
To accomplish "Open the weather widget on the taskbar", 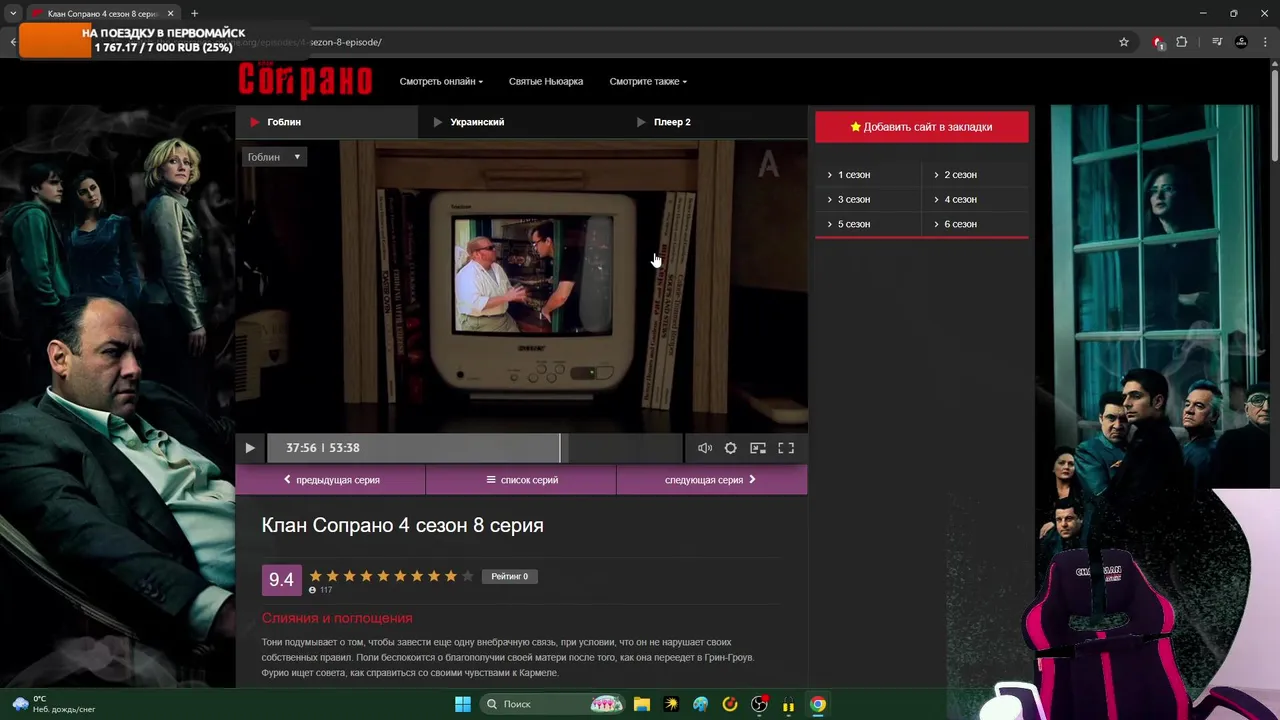I will tap(55, 704).
